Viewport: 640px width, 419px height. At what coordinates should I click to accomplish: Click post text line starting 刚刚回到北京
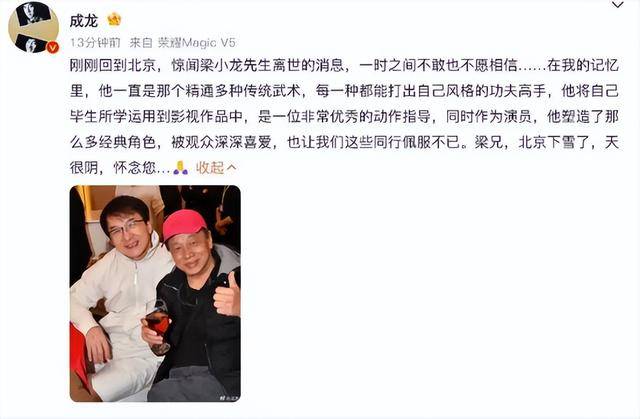pos(344,65)
